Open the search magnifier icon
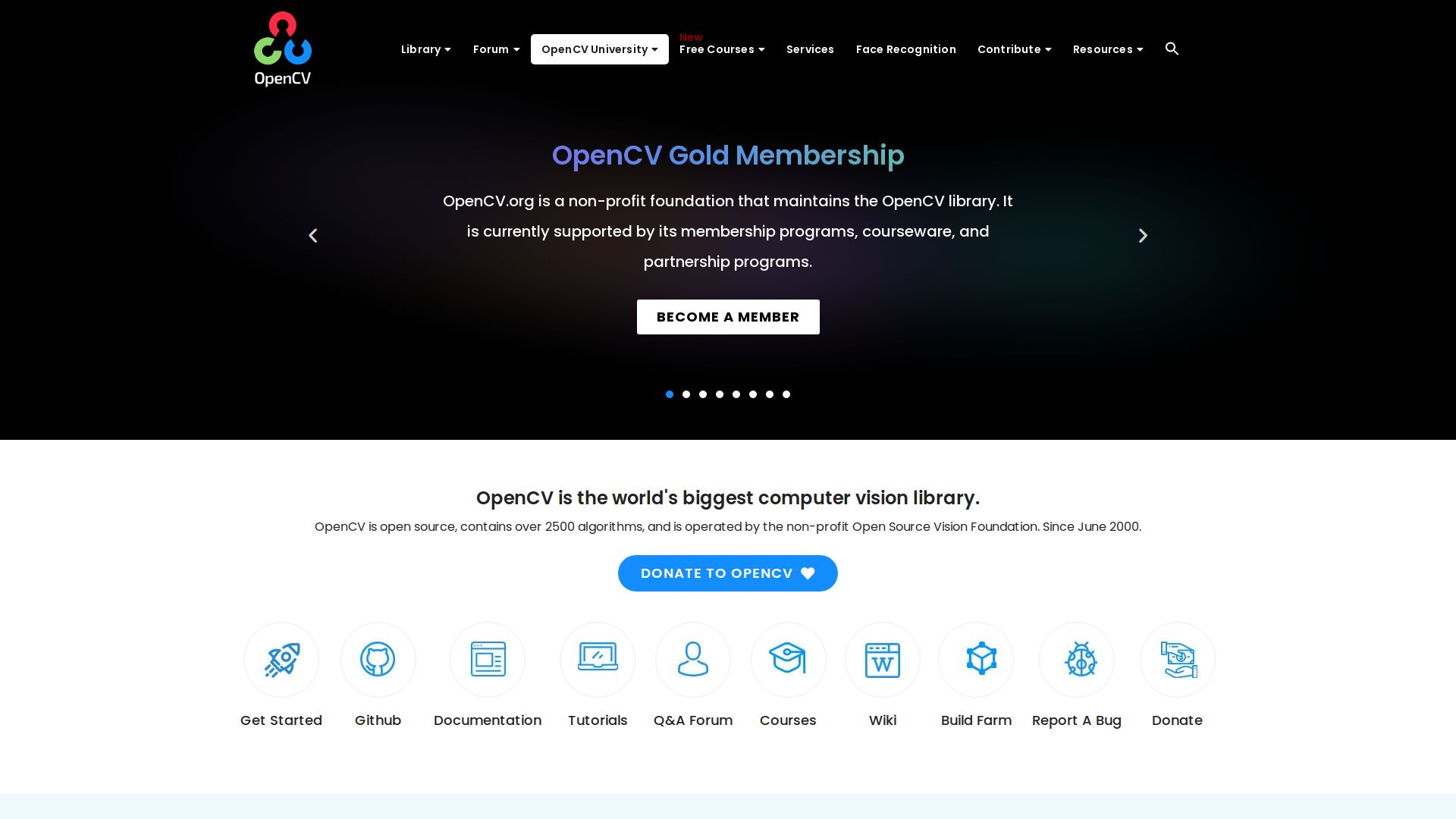Screen dimensions: 1456x819 tap(1172, 49)
